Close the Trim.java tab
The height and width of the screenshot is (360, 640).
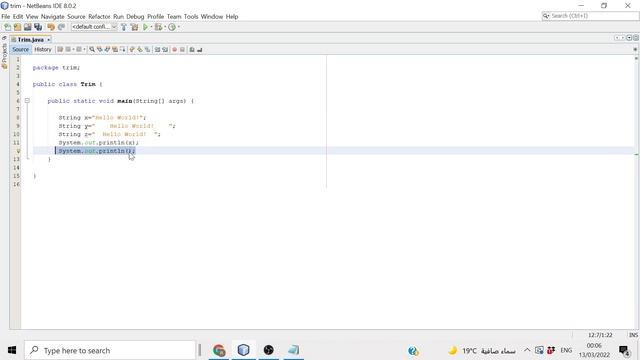(49, 40)
